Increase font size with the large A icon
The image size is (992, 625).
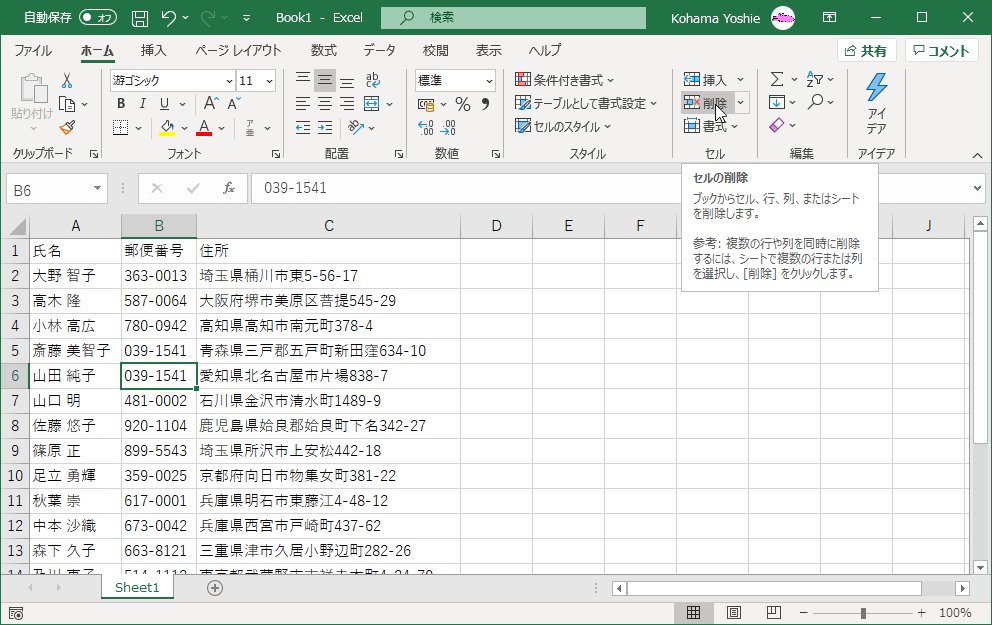(x=211, y=103)
